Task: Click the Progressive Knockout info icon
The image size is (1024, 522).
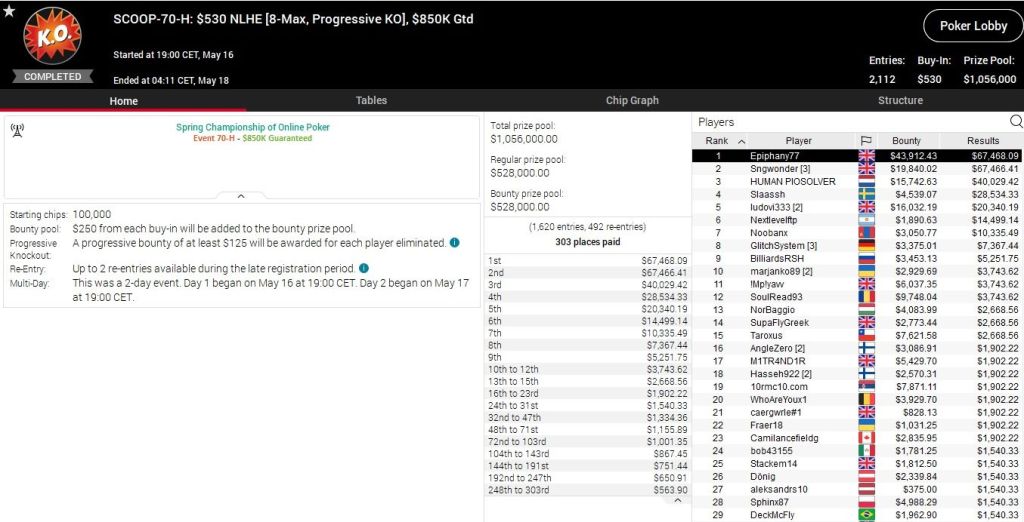Action: pos(454,243)
